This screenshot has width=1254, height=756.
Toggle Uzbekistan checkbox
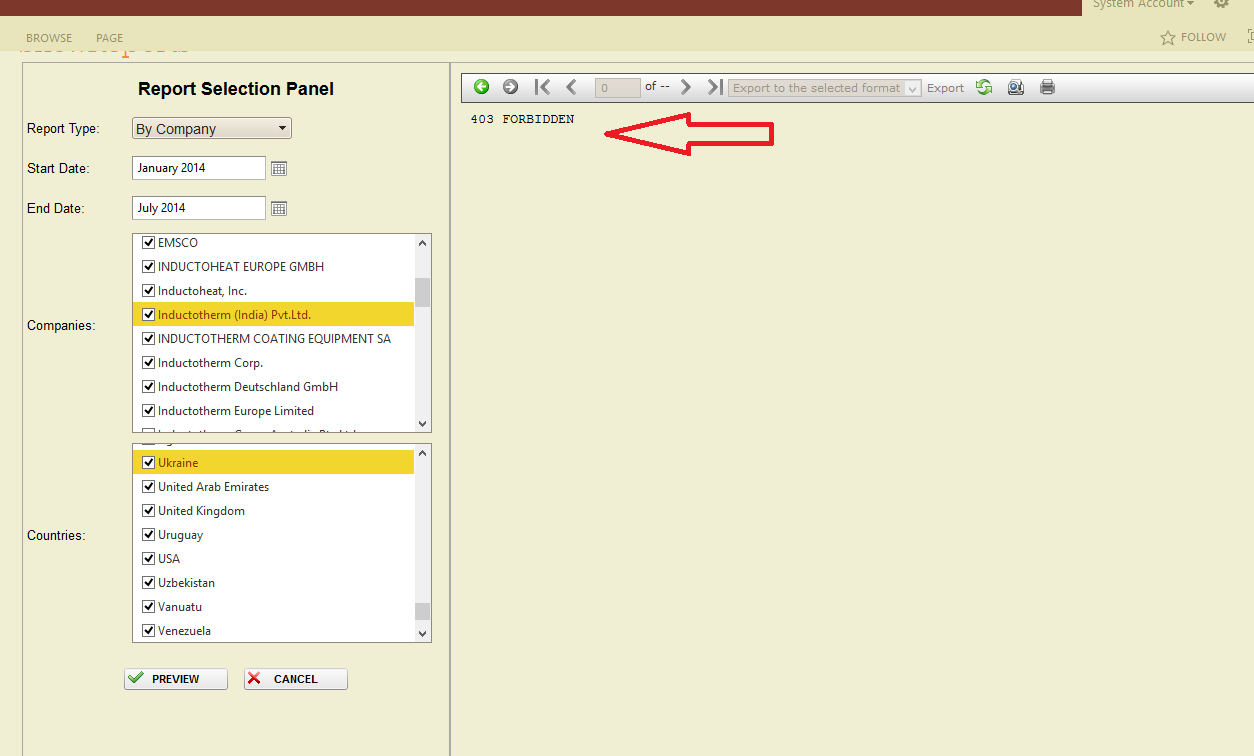pos(149,583)
